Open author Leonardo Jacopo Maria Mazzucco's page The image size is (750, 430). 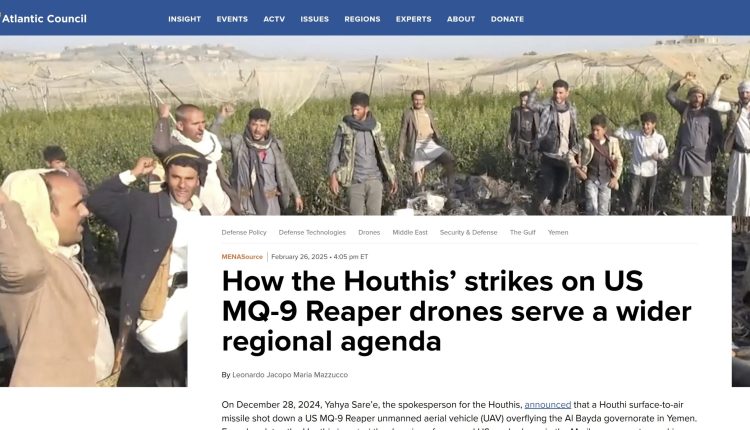290,375
